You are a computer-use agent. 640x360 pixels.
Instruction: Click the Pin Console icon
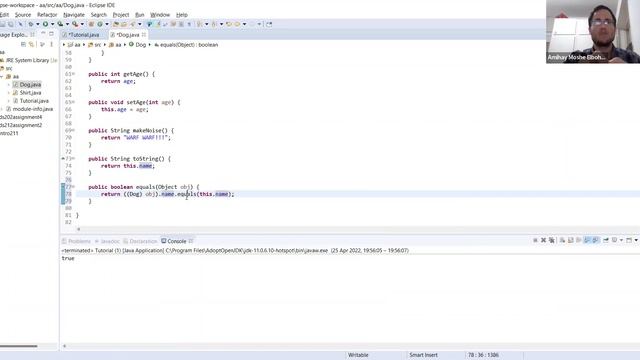pos(606,240)
